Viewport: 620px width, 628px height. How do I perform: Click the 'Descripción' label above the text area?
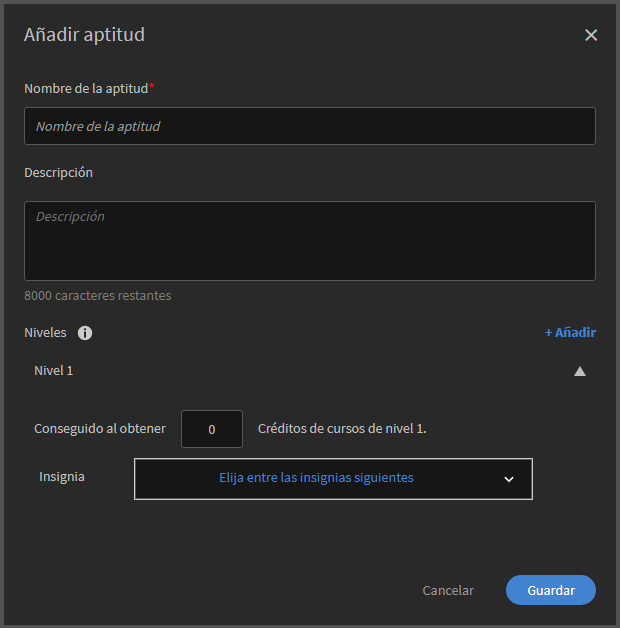[x=58, y=172]
